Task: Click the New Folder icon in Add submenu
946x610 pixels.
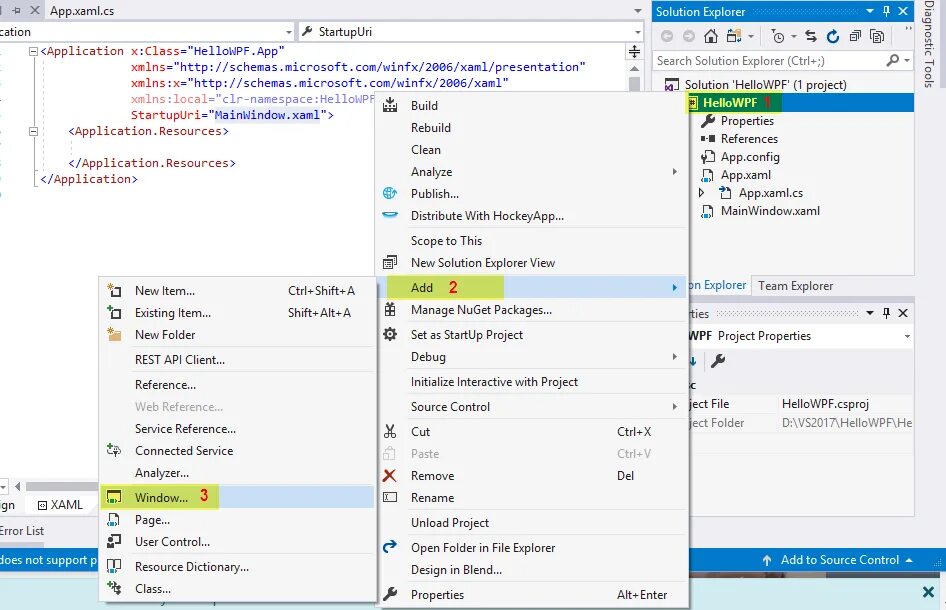Action: click(114, 334)
